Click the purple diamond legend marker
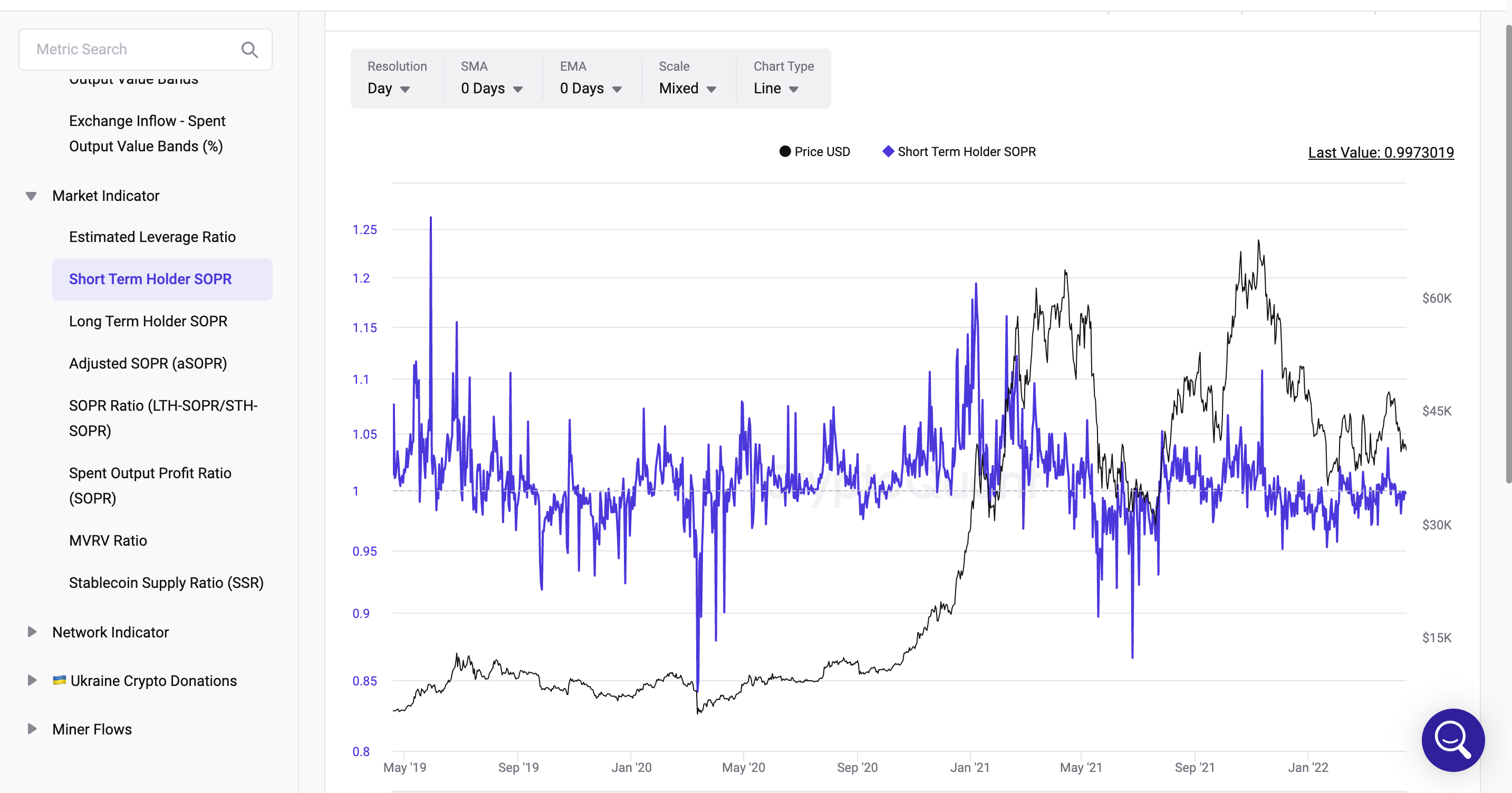This screenshot has width=1512, height=793. (x=888, y=151)
